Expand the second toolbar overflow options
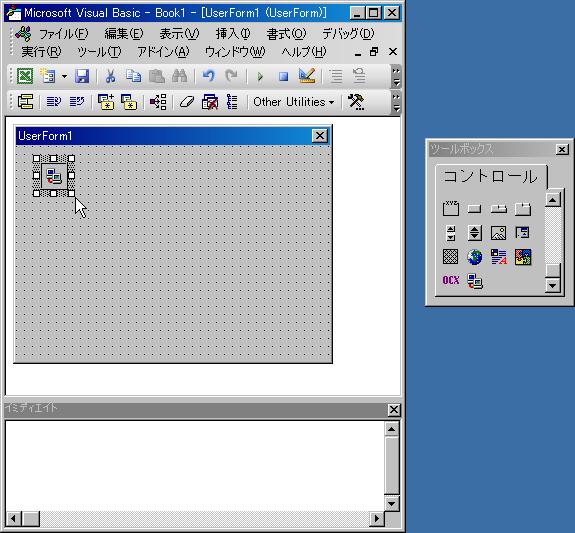The image size is (575, 533). point(396,102)
